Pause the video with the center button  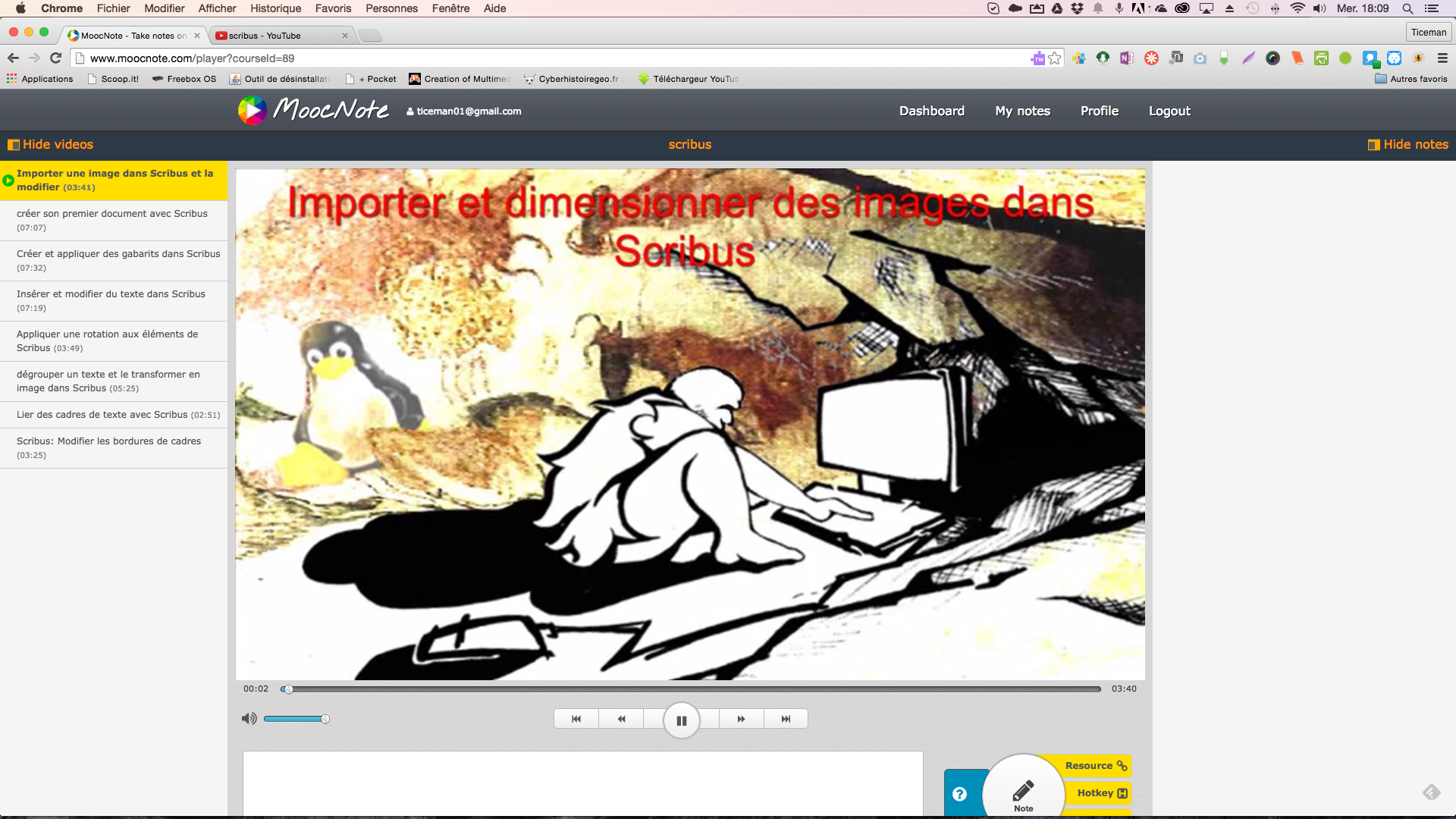[x=681, y=720]
